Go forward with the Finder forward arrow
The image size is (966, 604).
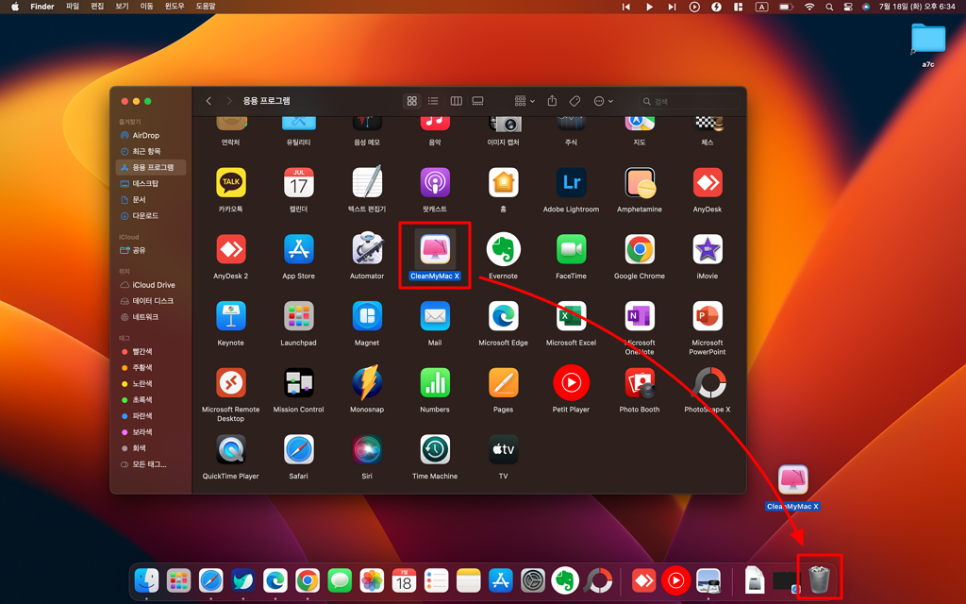229,101
